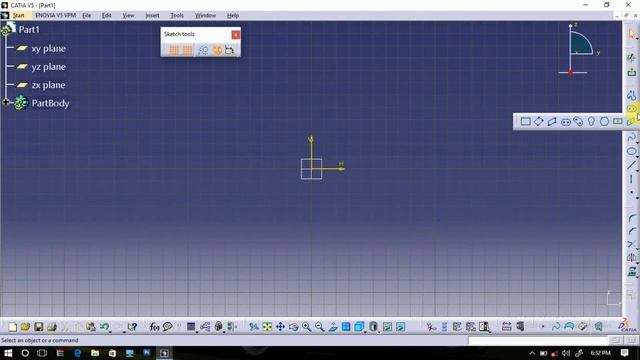Click the Zoom Out icon
Image resolution: width=640 pixels, height=360 pixels.
click(320, 327)
